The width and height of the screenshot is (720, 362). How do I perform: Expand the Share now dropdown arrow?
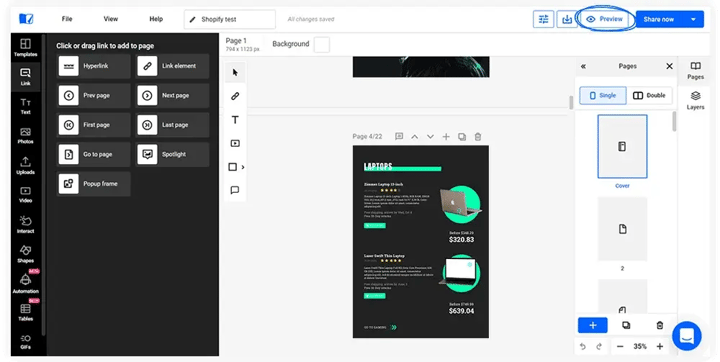693,19
